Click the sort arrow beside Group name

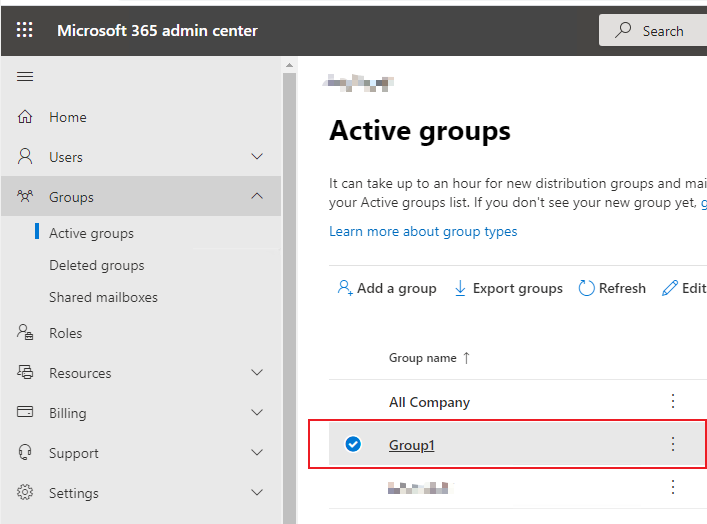tap(467, 358)
